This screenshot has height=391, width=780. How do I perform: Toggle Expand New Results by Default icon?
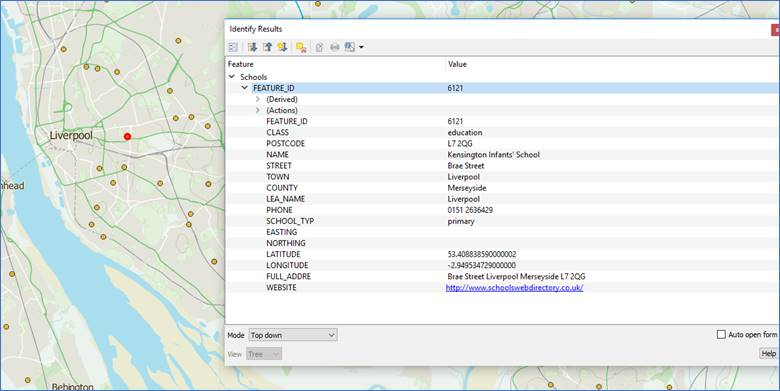(283, 47)
